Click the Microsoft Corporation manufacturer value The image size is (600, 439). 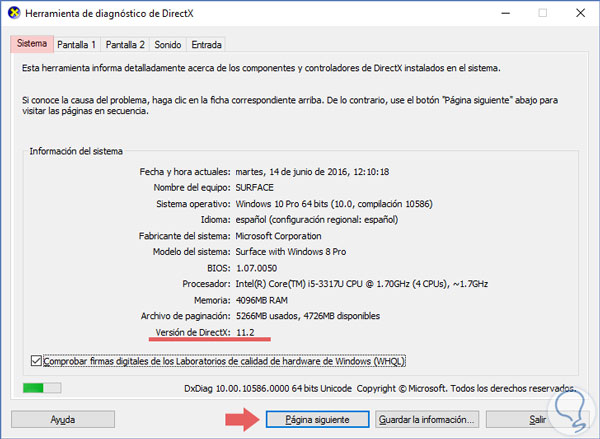[278, 236]
